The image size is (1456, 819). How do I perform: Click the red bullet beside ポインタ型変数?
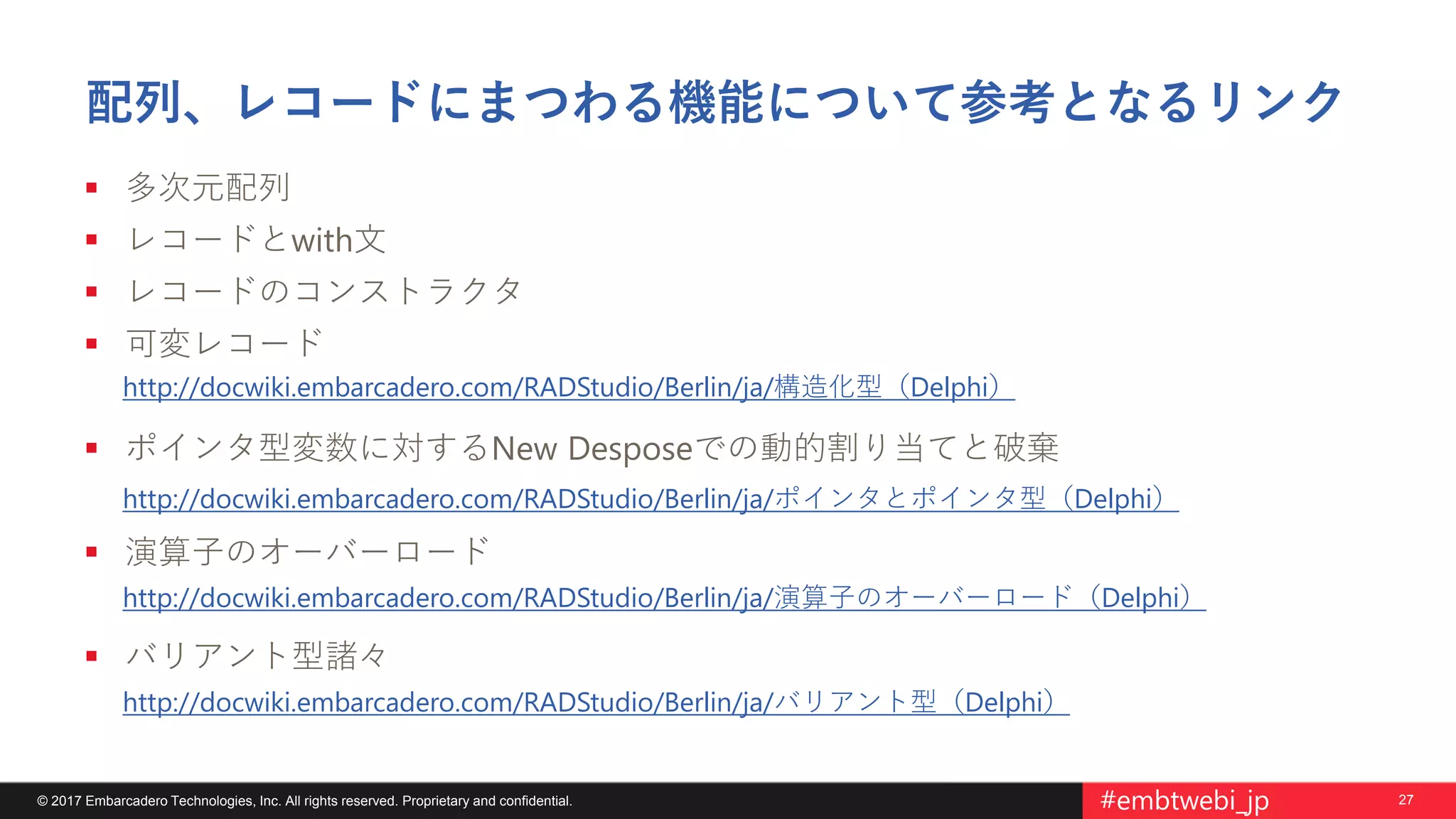[91, 448]
